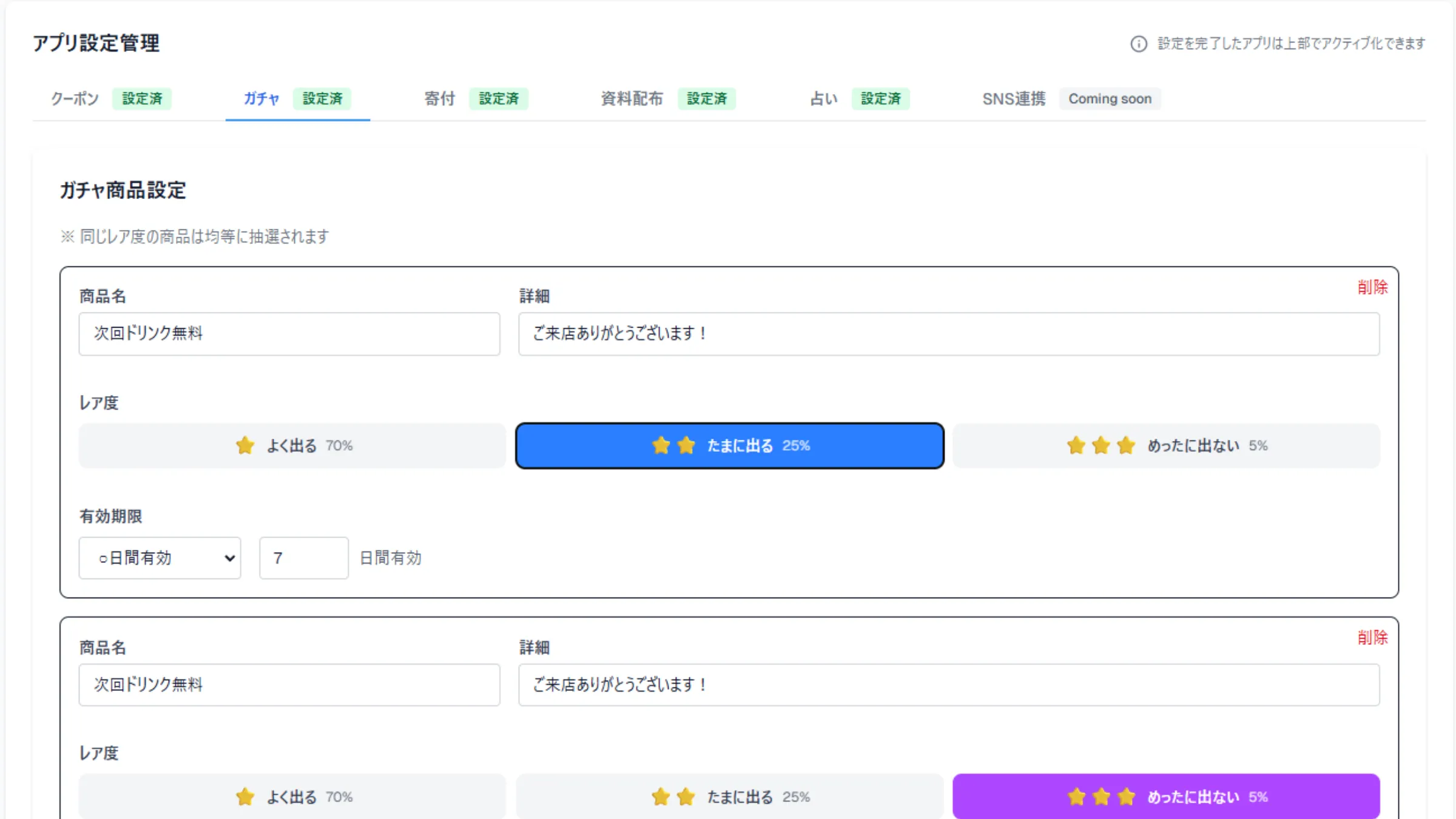Image resolution: width=1456 pixels, height=819 pixels.
Task: Select single-star よく出る 70% in second product
Action: tap(292, 797)
